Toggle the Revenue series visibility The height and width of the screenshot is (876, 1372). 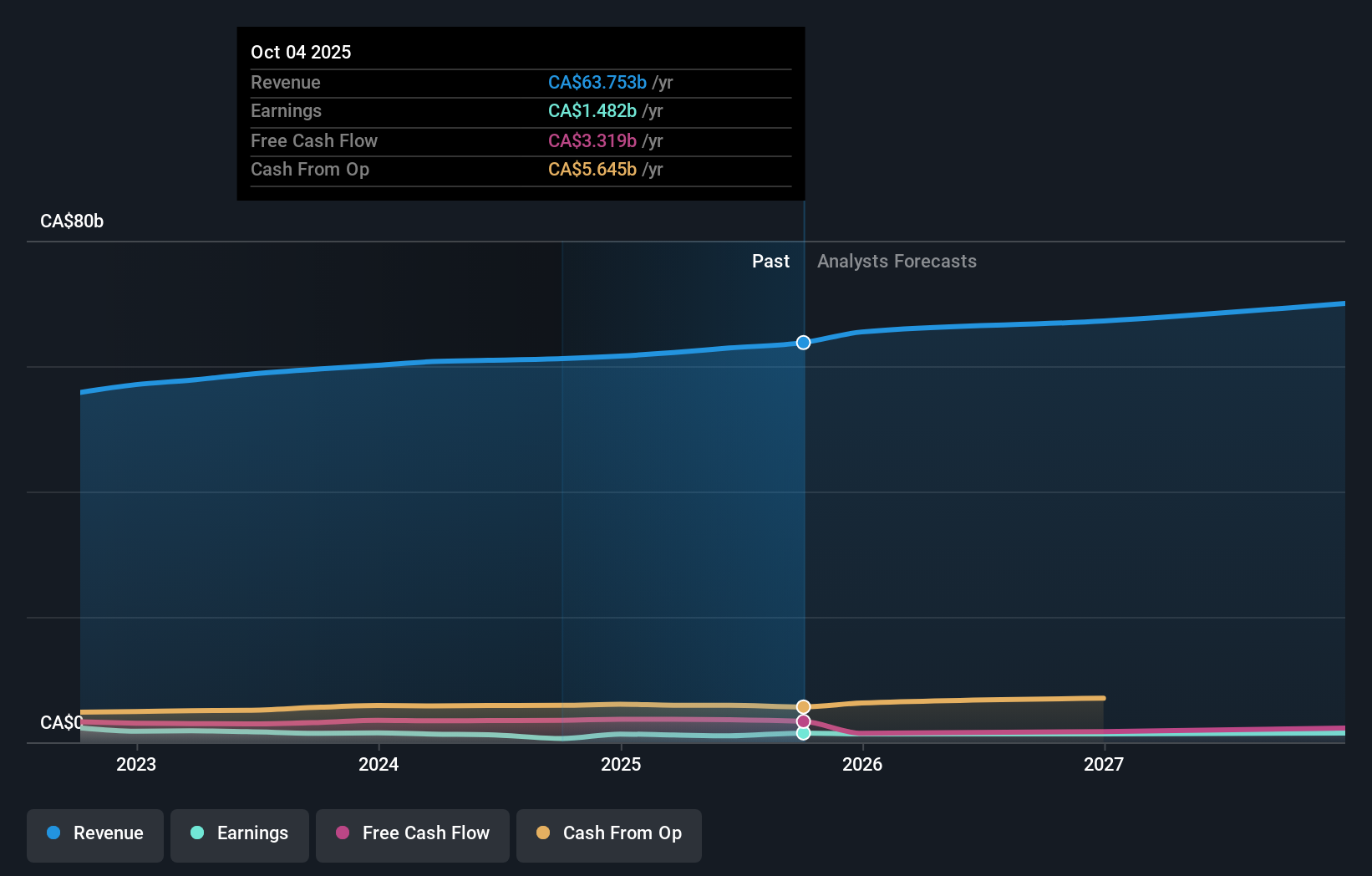point(94,833)
